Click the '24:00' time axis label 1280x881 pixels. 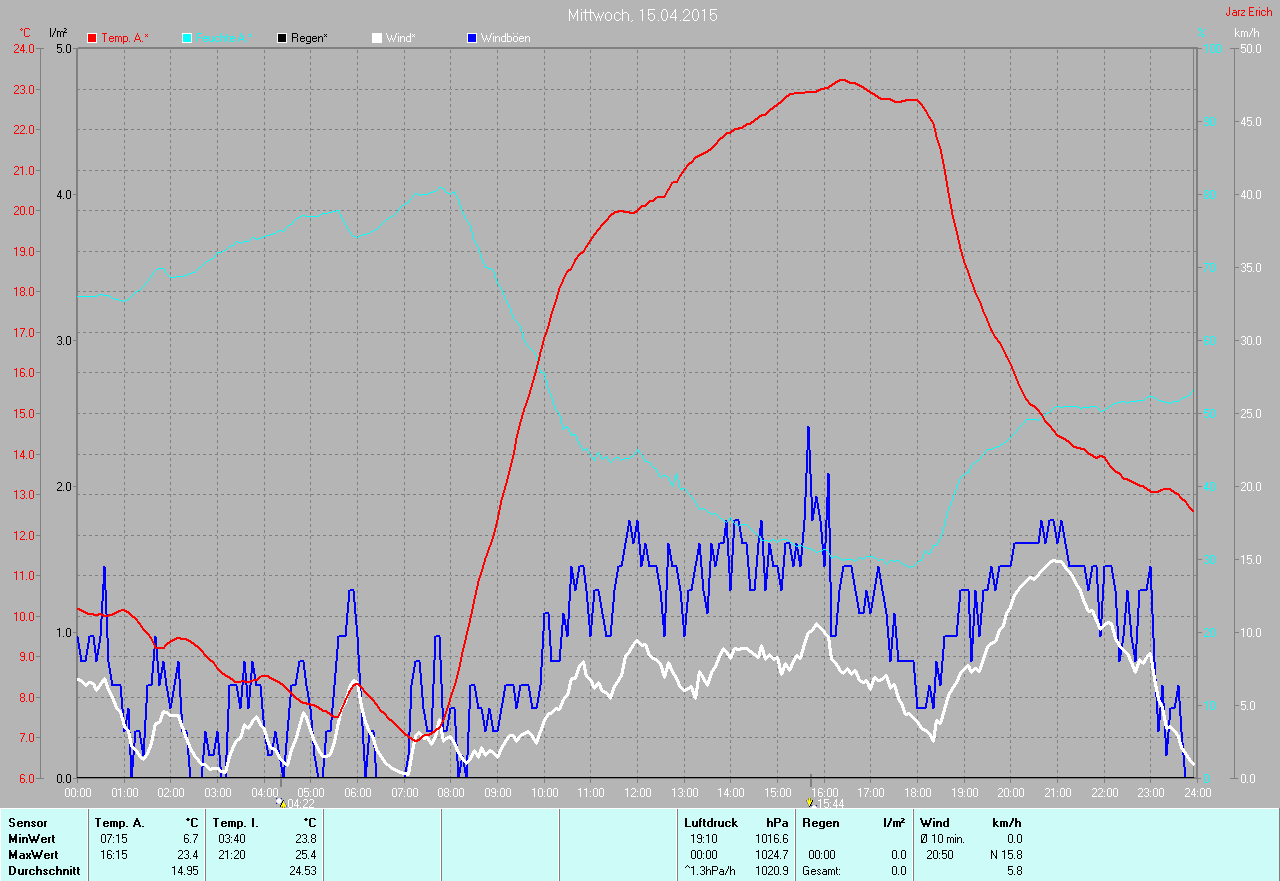1197,792
